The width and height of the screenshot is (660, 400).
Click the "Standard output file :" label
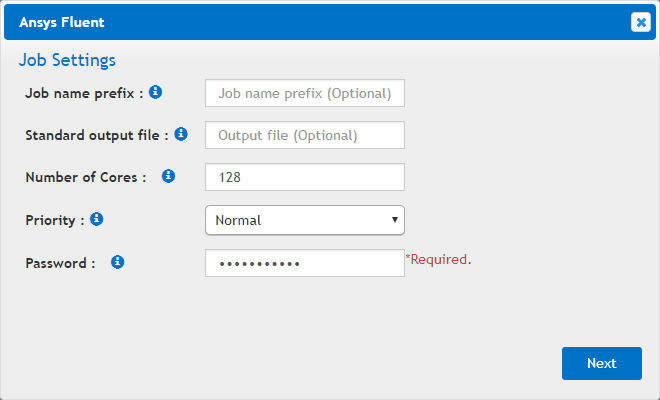[97, 135]
